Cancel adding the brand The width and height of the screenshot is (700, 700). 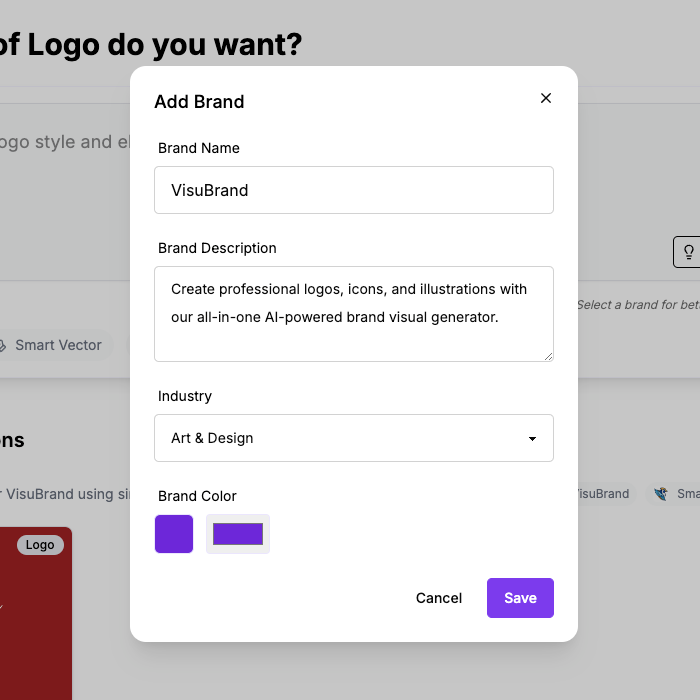(x=439, y=598)
